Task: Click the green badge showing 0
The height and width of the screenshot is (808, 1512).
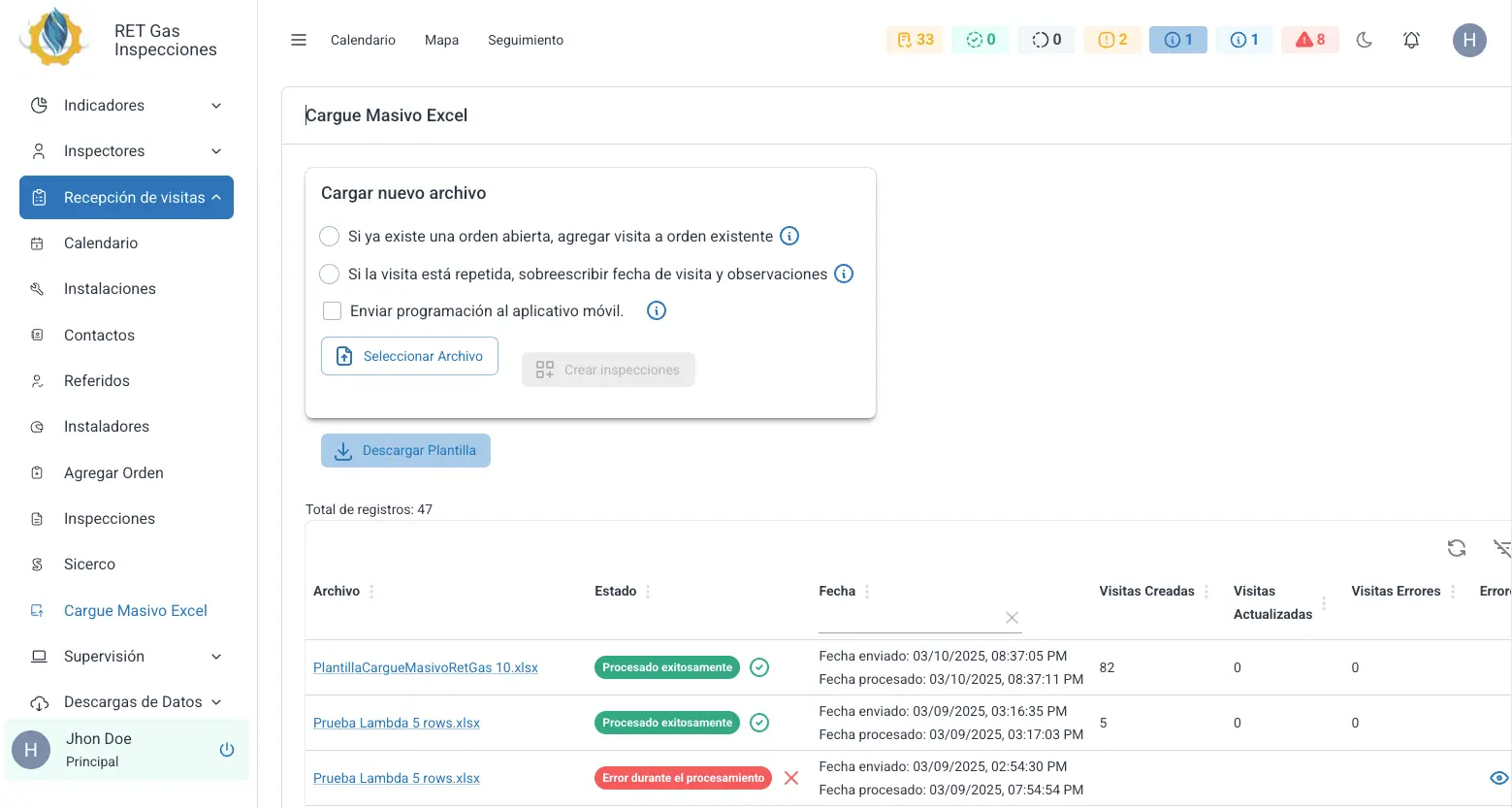Action: [x=981, y=40]
